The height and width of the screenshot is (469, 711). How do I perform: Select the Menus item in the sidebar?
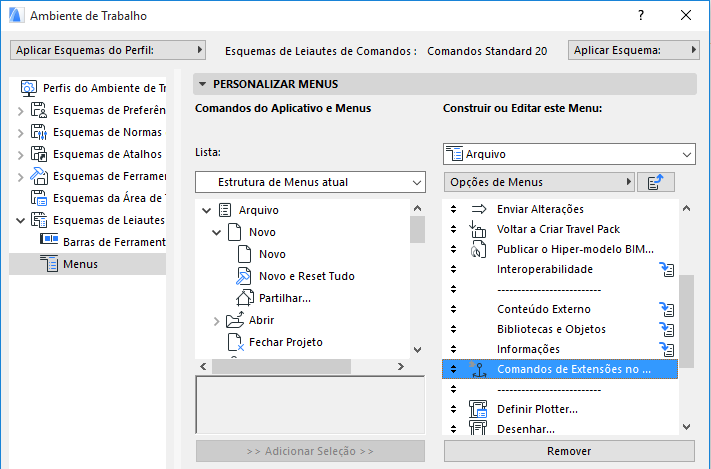80,264
